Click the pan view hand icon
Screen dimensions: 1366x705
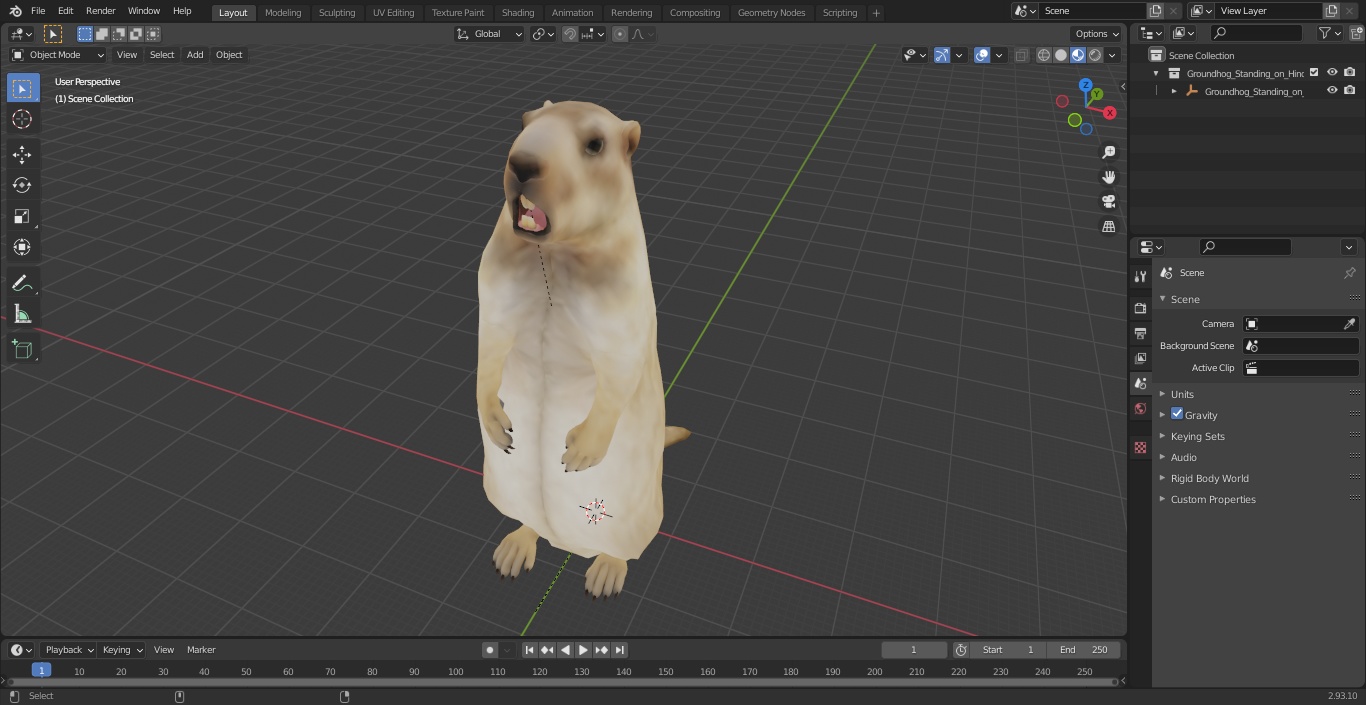click(x=1108, y=177)
